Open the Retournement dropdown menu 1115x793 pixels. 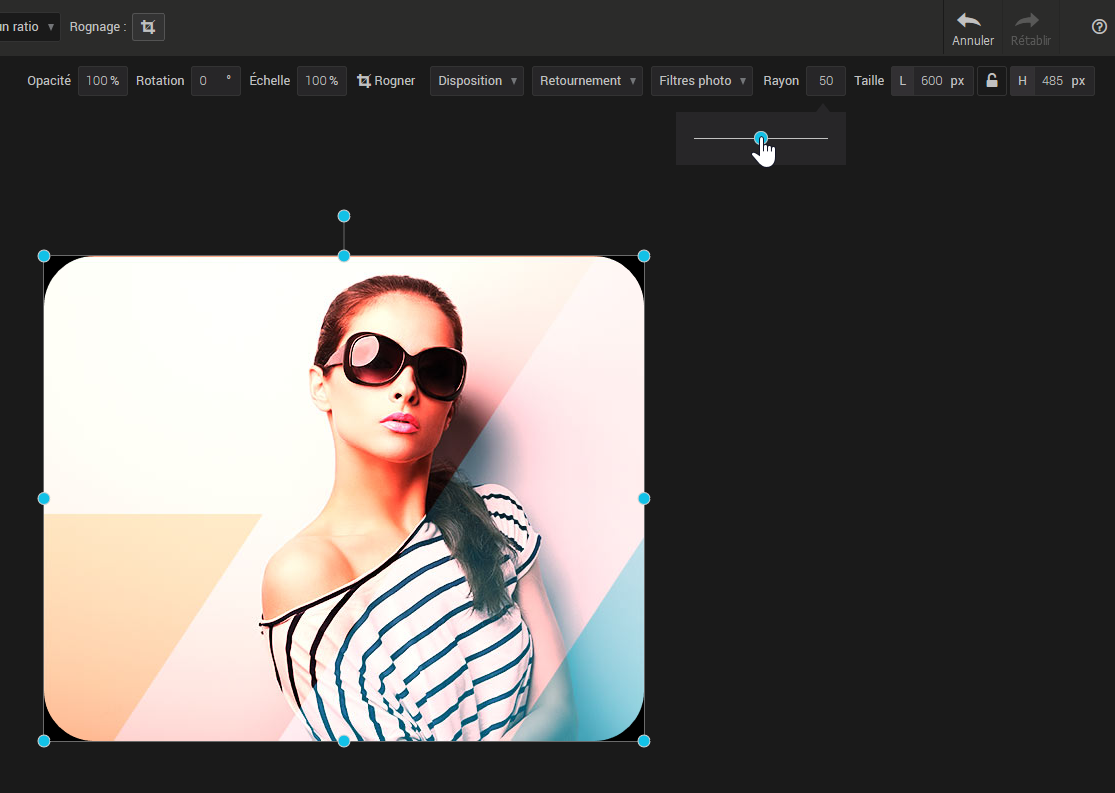(587, 81)
